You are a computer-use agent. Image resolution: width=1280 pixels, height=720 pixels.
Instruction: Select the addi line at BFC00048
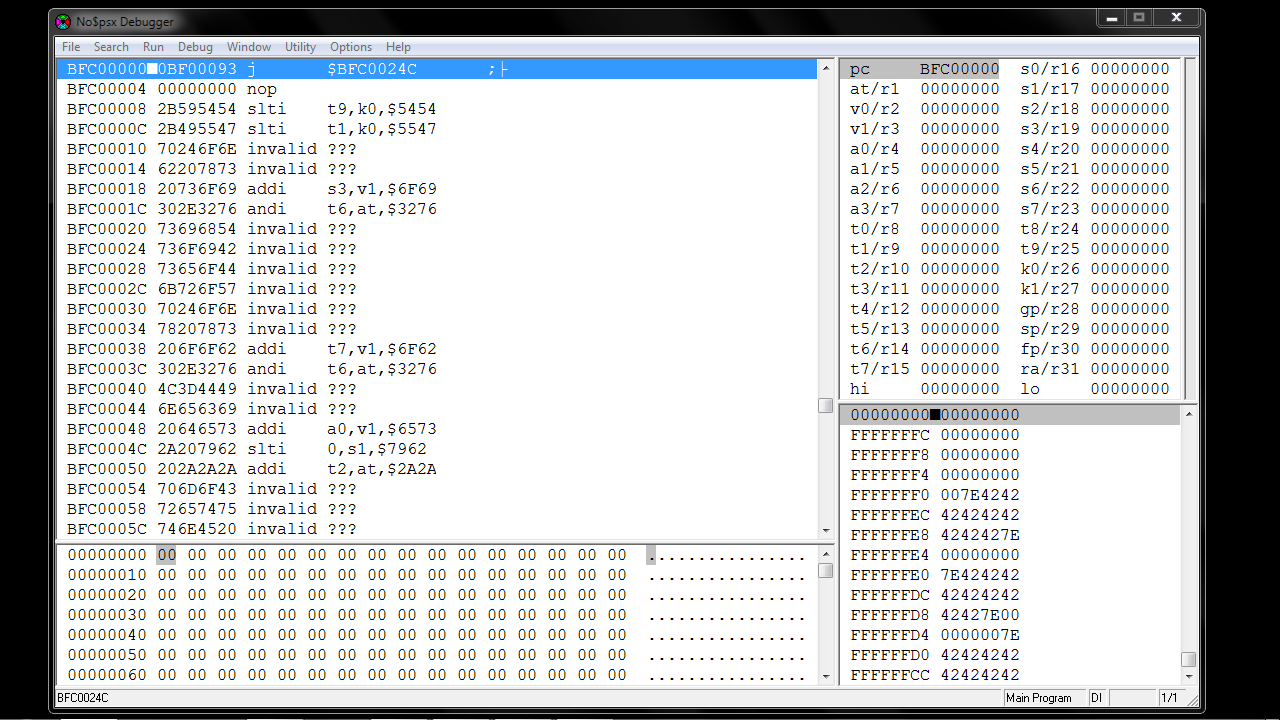coord(436,429)
